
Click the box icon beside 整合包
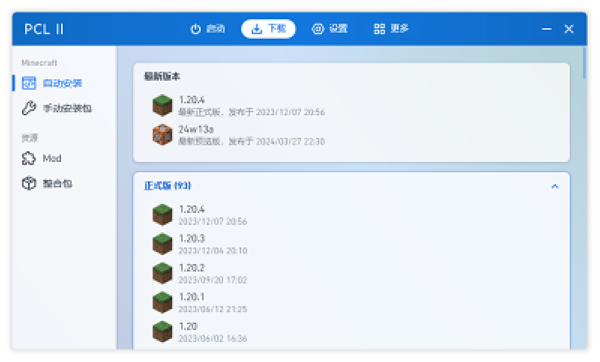[x=29, y=184]
